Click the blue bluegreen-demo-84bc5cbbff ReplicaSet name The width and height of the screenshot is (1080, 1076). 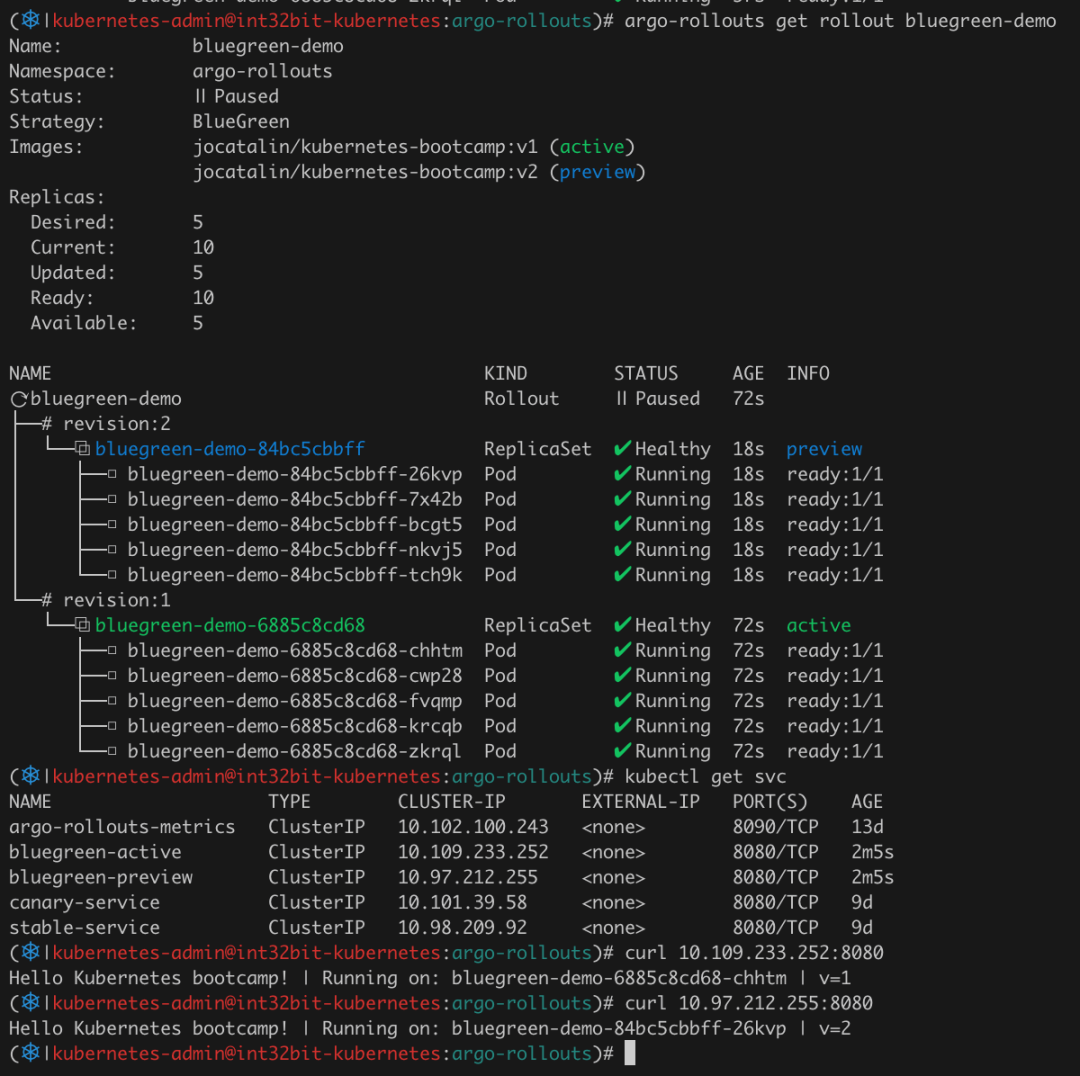pos(230,450)
